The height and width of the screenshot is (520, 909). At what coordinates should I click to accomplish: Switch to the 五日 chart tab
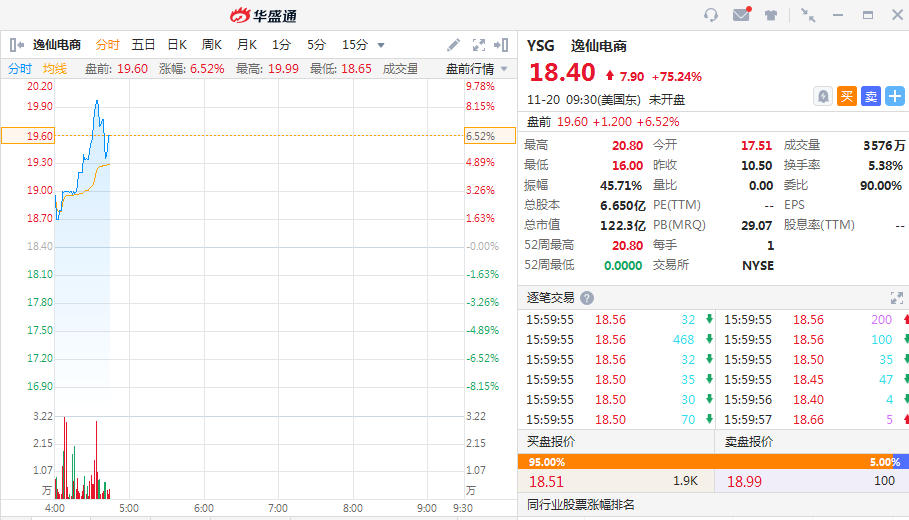143,45
